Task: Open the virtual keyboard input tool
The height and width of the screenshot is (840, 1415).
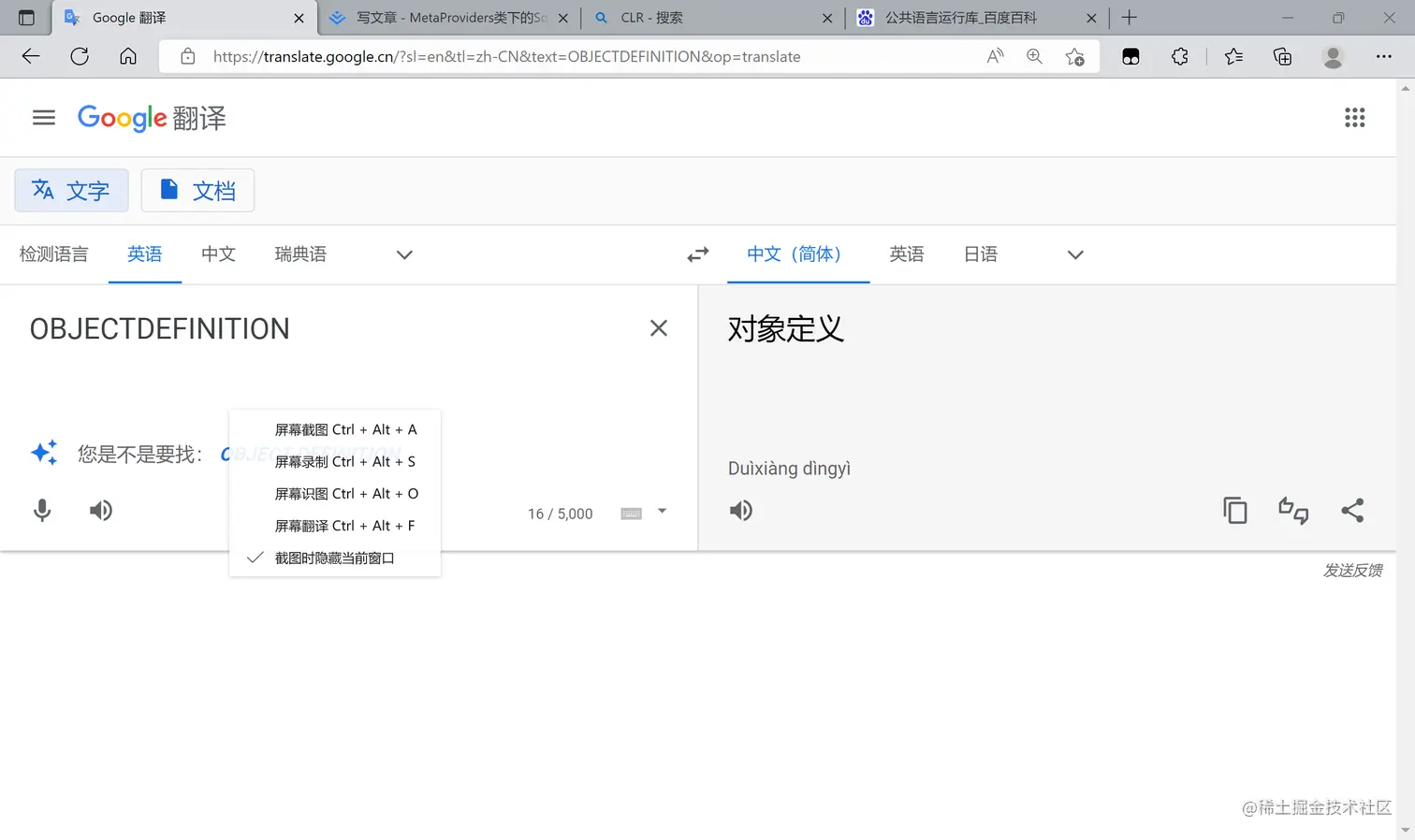Action: point(632,514)
